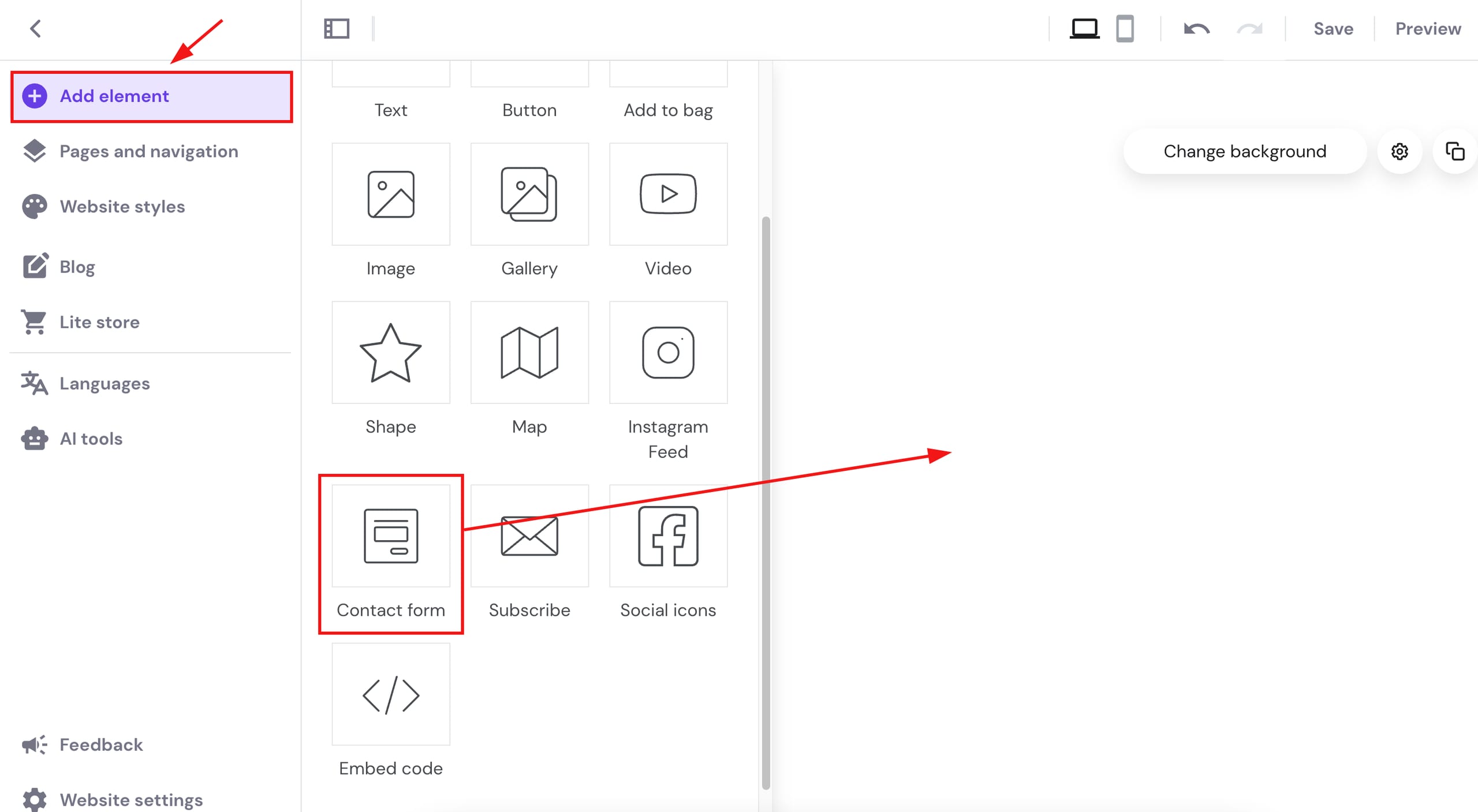Click Change background button
1478x812 pixels.
pyautogui.click(x=1244, y=151)
